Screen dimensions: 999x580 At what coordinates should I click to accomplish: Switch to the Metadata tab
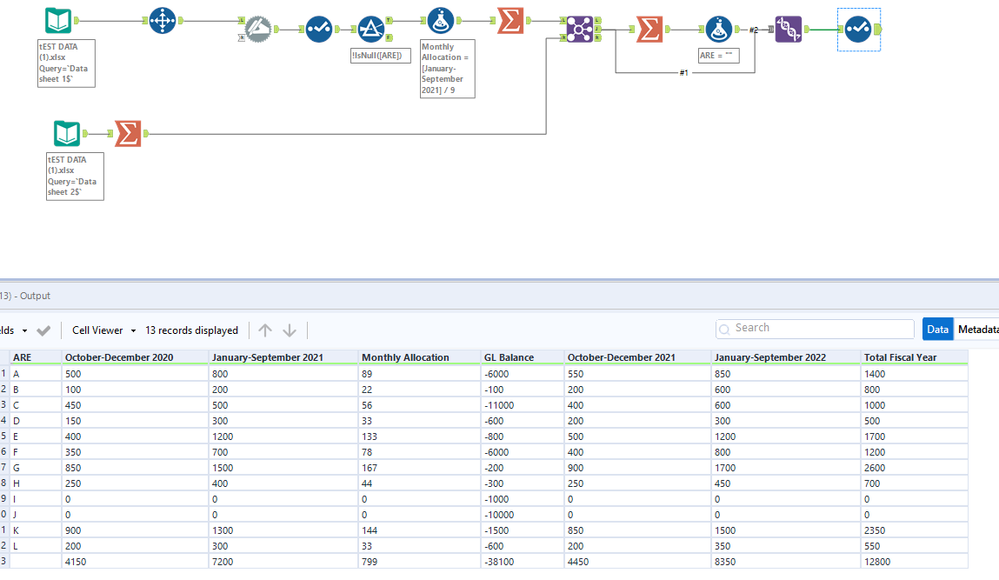click(x=977, y=329)
